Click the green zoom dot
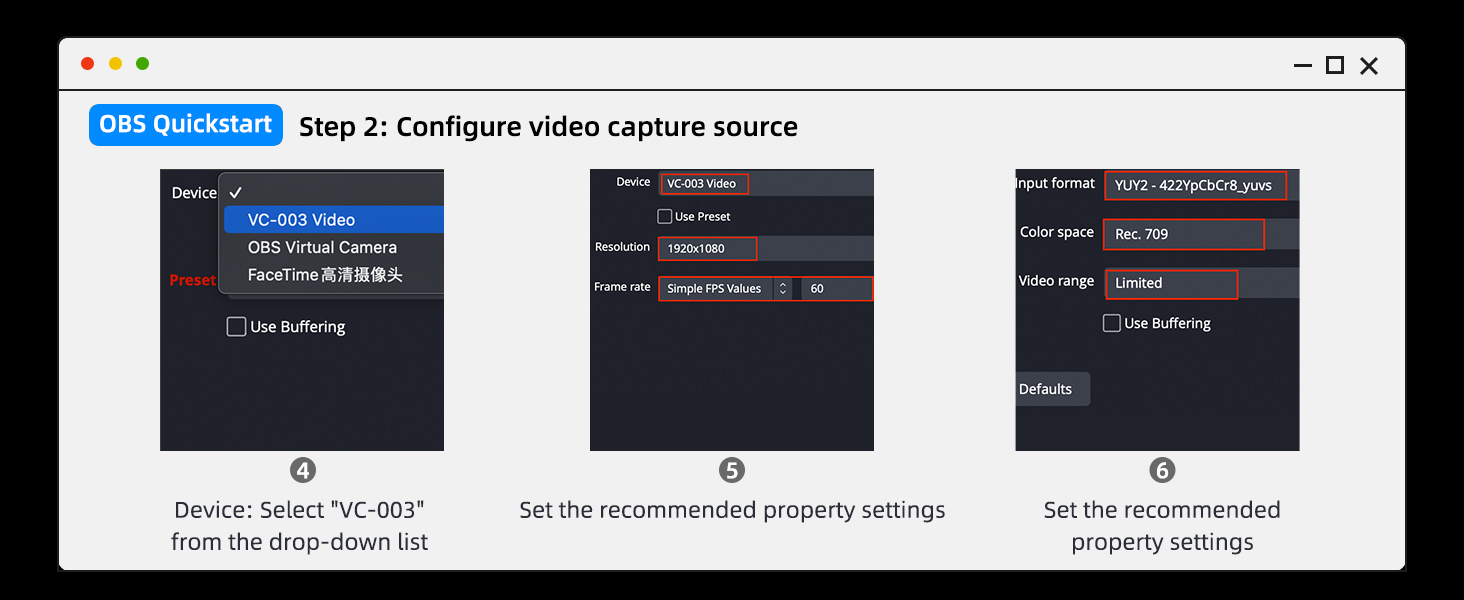This screenshot has width=1464, height=600. (x=143, y=64)
